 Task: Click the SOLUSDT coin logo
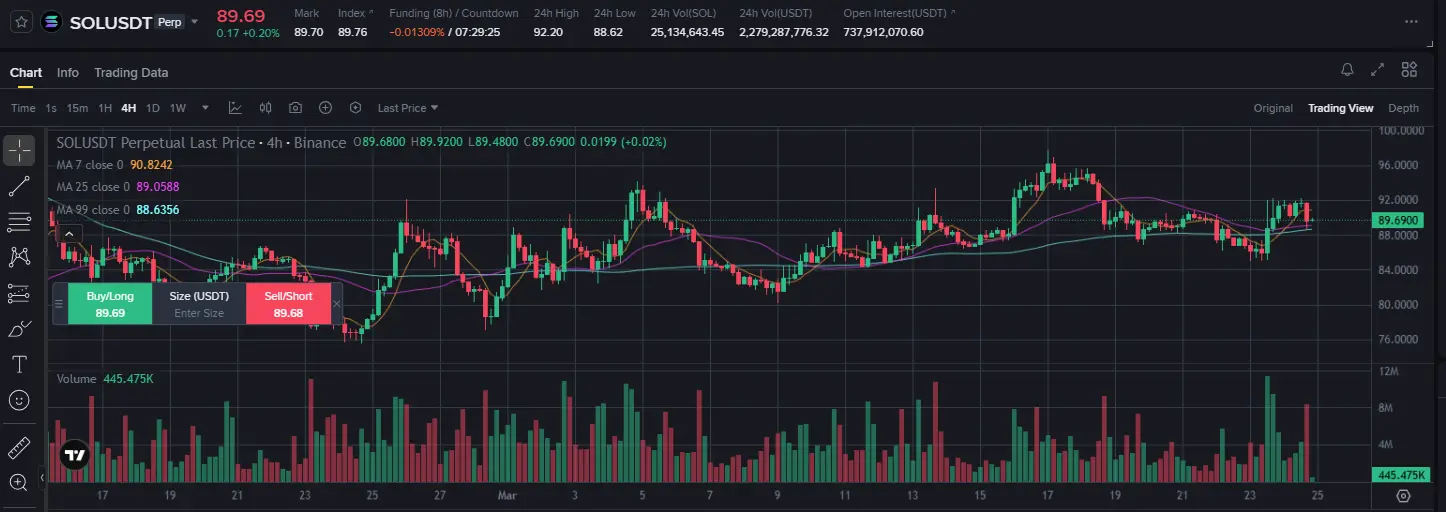coord(50,21)
